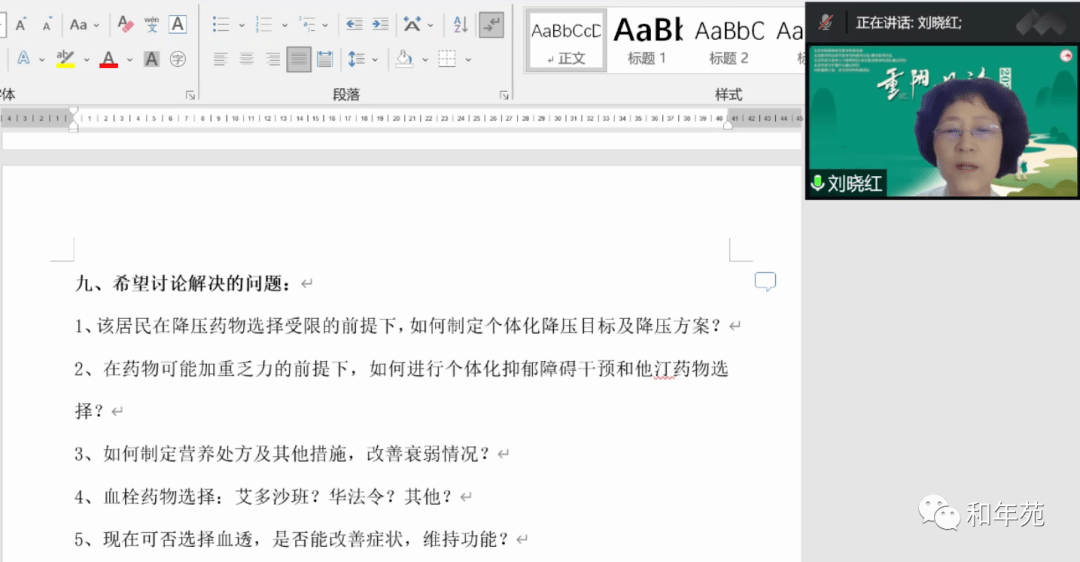Click the Decrease Indent icon

[354, 24]
